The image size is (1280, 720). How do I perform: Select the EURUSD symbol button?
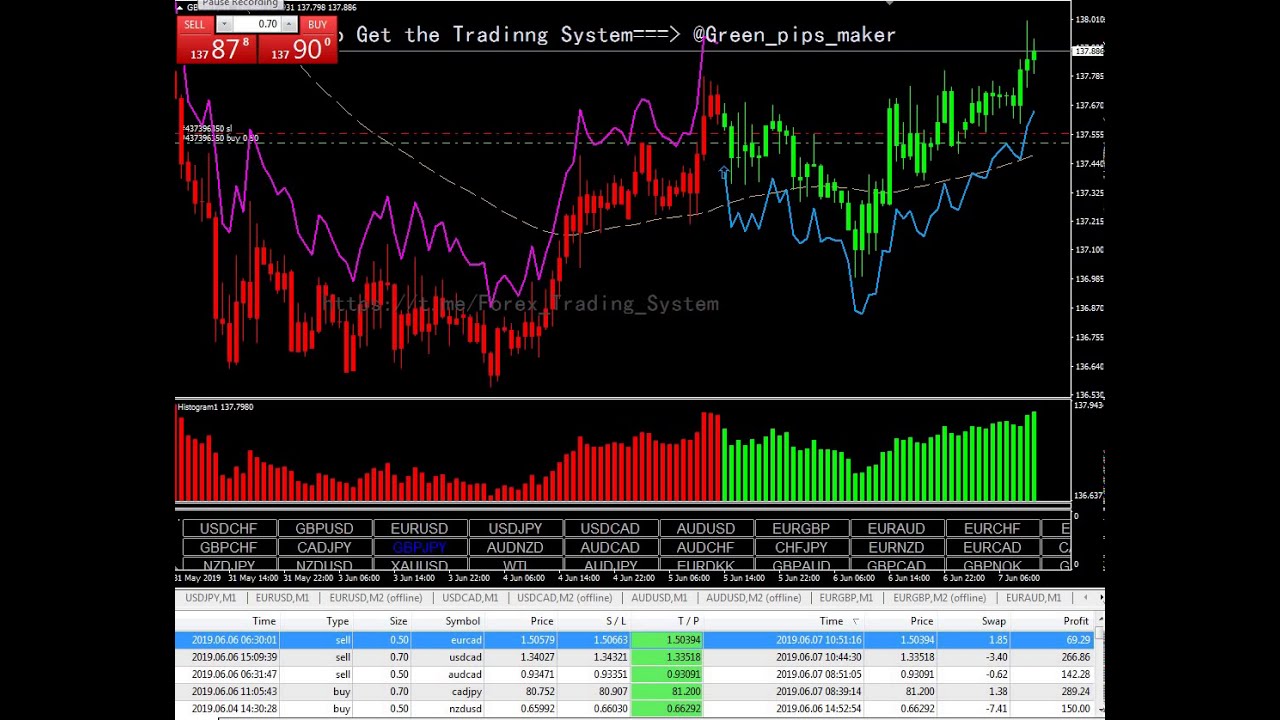419,528
